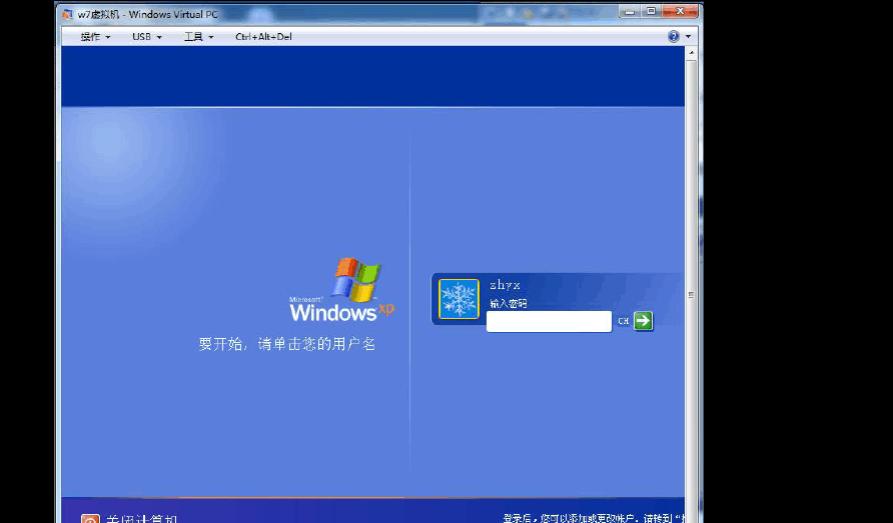Close the Windows Virtual PC window
Screen dimensions: 893x523
[680, 11]
